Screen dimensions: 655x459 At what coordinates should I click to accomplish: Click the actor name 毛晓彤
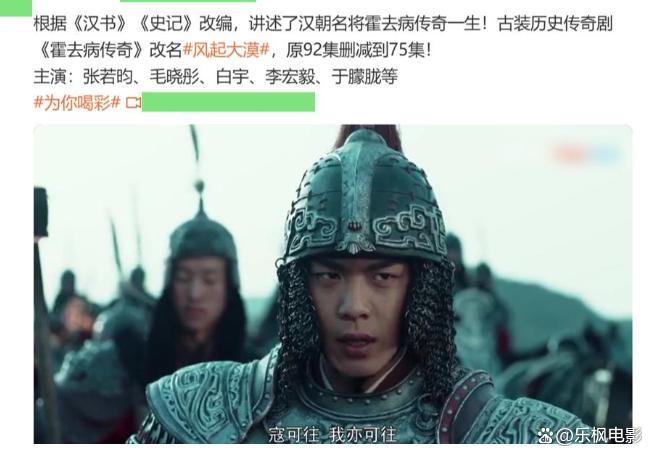(174, 76)
